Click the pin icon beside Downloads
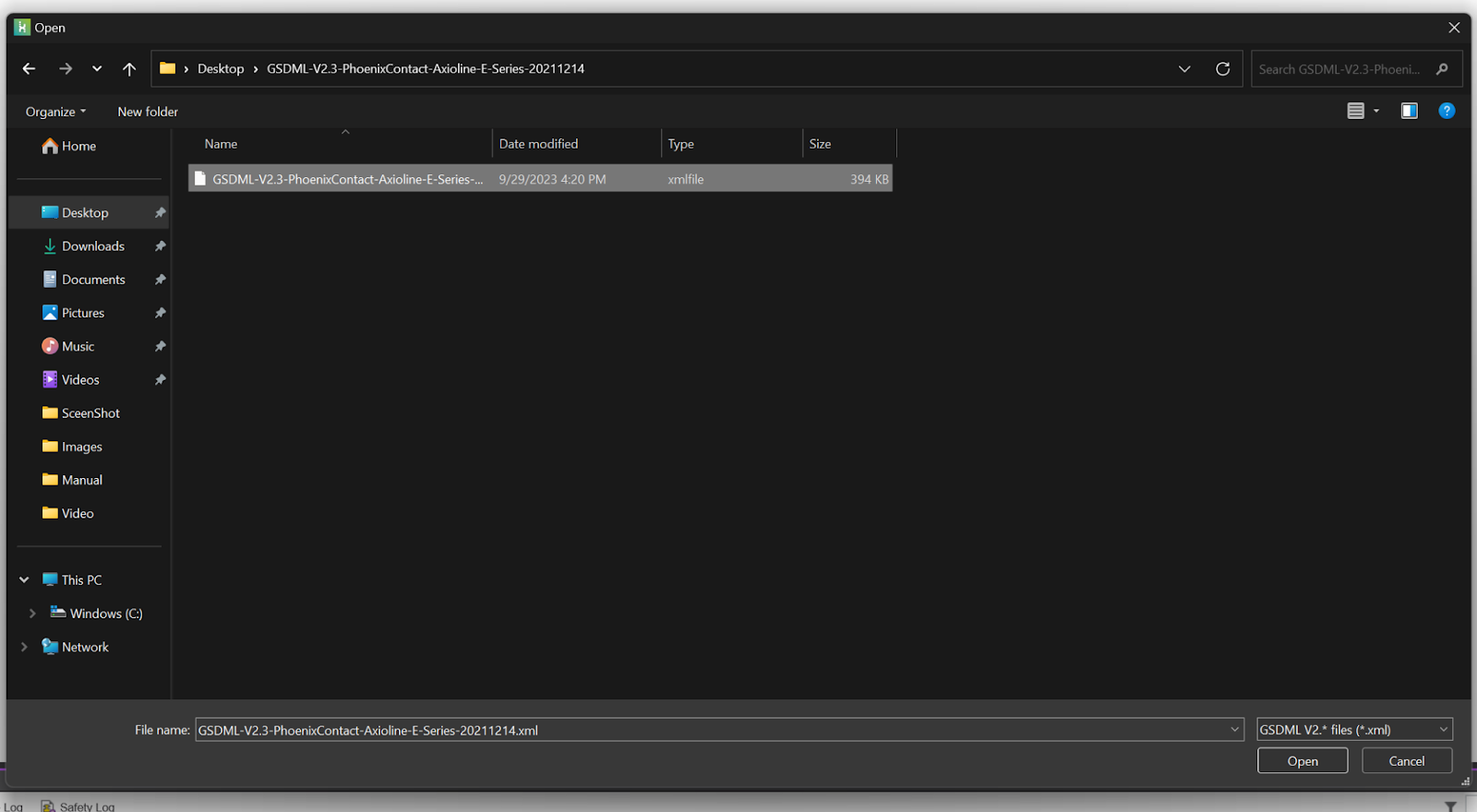Viewport: 1477px width, 812px height. pyautogui.click(x=160, y=246)
